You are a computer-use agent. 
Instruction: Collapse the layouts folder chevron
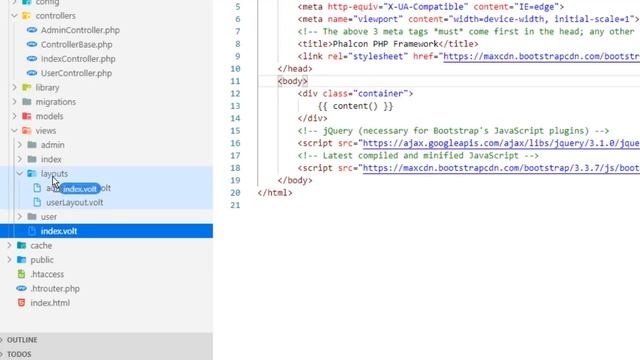click(20, 173)
